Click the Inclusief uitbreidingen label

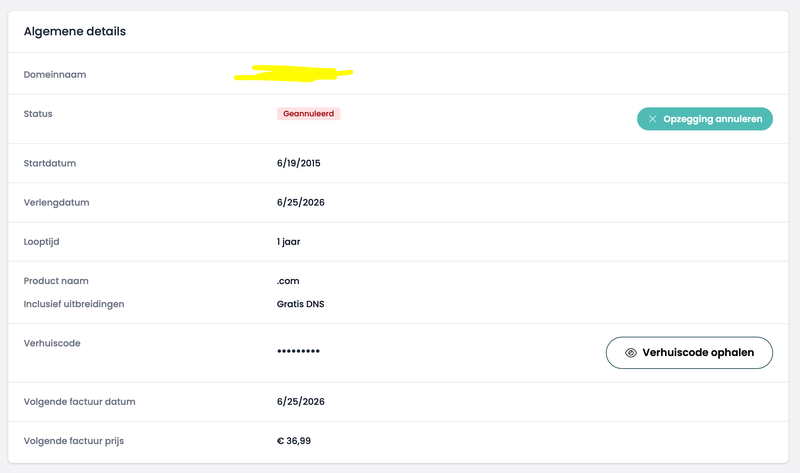tap(75, 304)
